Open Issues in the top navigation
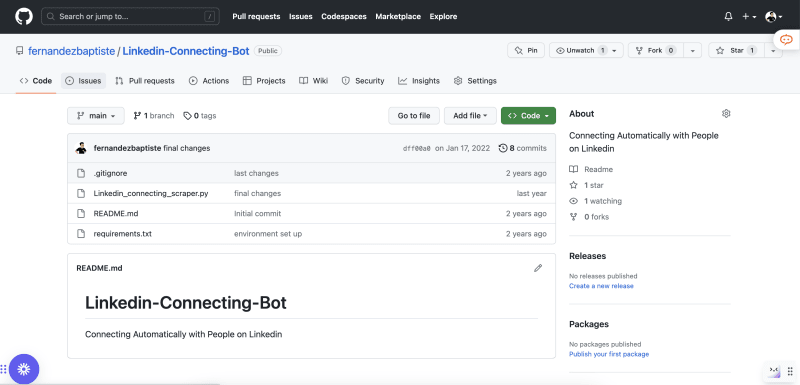Image resolution: width=800 pixels, height=385 pixels. click(301, 16)
